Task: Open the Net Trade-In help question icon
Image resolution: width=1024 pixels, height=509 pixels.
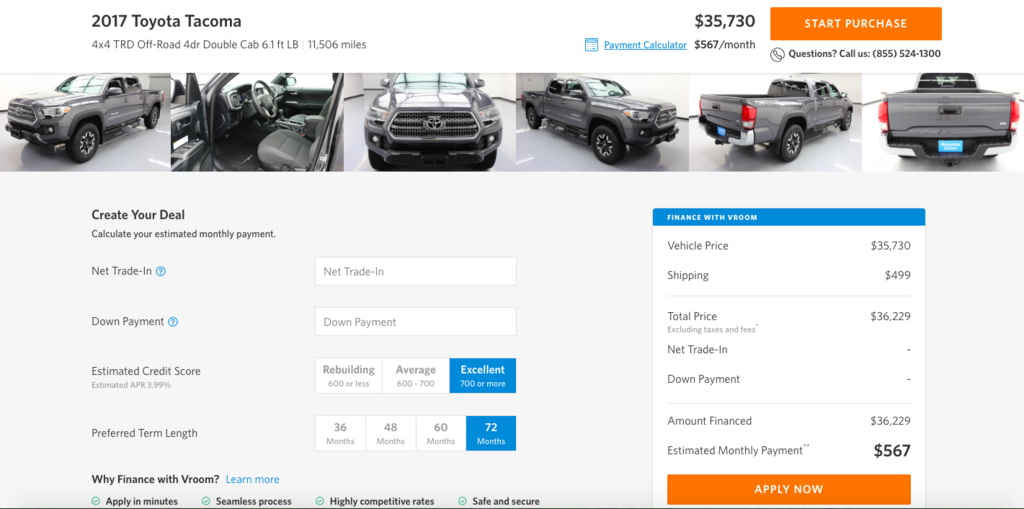Action: pyautogui.click(x=161, y=271)
